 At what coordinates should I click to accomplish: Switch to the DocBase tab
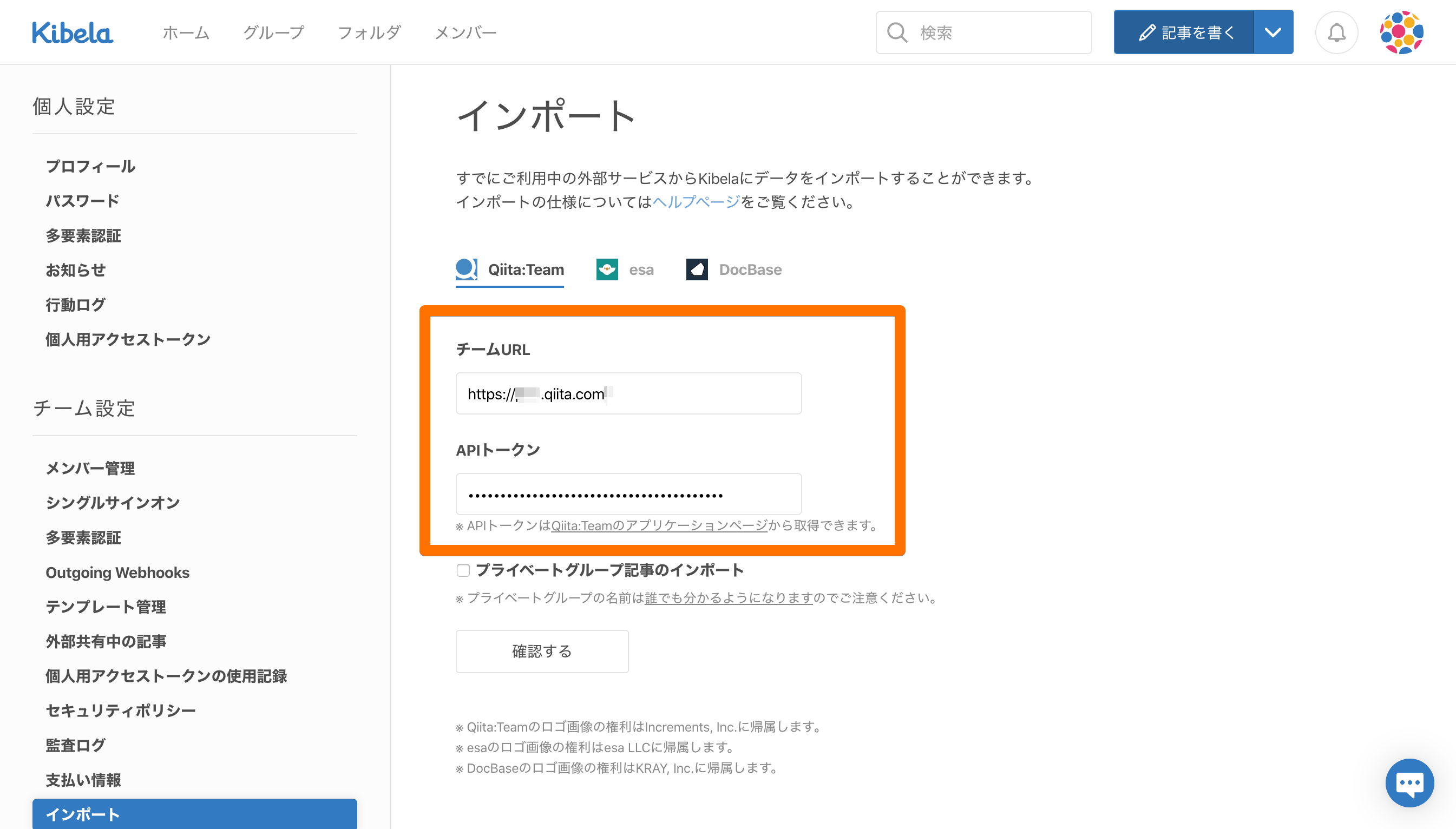[749, 269]
